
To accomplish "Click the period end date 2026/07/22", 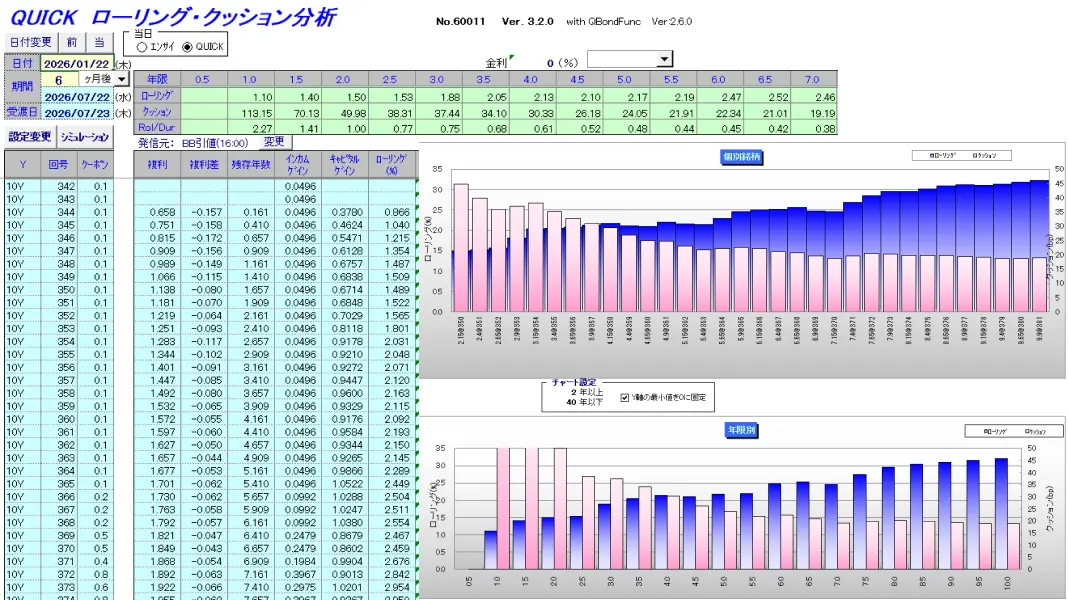I will tap(77, 97).
